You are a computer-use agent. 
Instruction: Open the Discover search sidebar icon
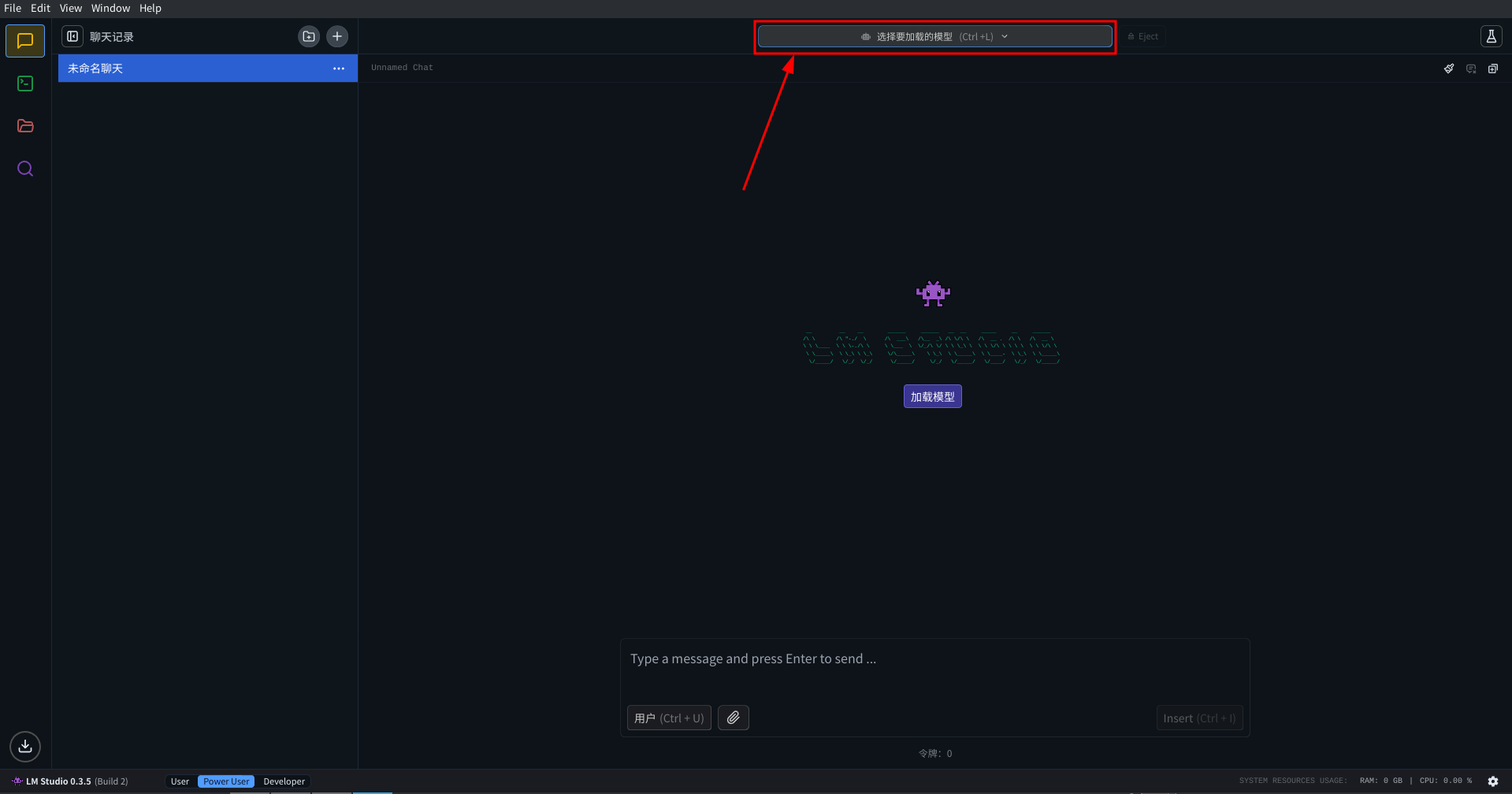[x=25, y=169]
